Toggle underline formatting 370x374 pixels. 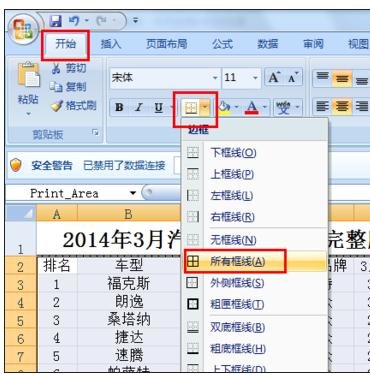point(159,107)
